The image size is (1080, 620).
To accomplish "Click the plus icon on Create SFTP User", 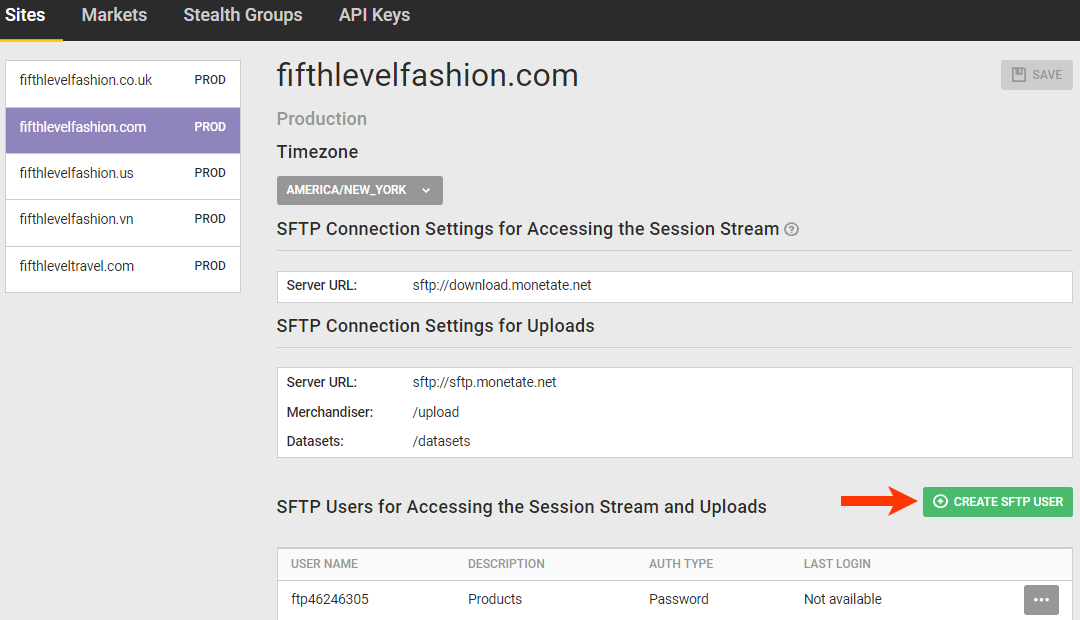I will click(940, 502).
